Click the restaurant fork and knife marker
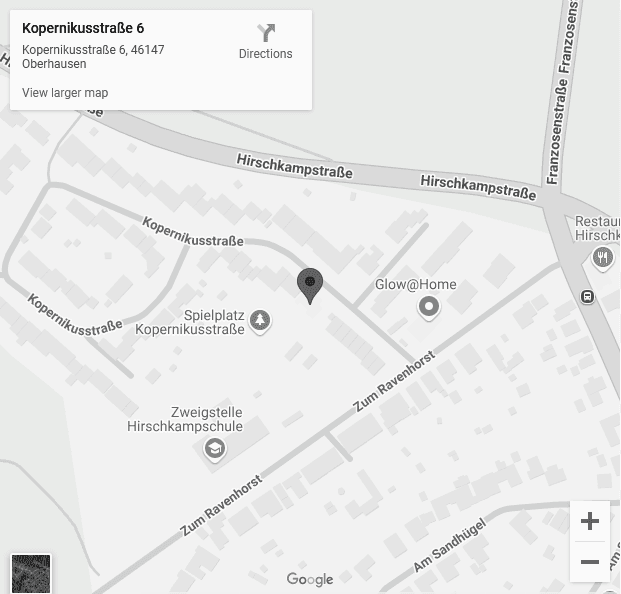The height and width of the screenshot is (594, 621). pyautogui.click(x=602, y=258)
